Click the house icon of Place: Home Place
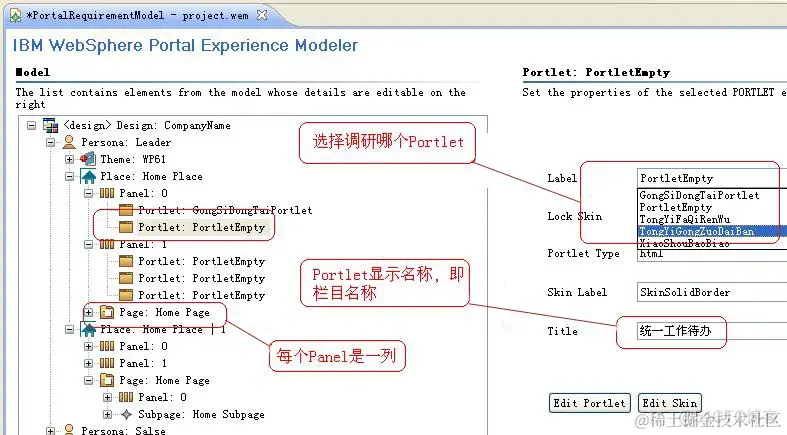The height and width of the screenshot is (435, 787). (x=88, y=177)
